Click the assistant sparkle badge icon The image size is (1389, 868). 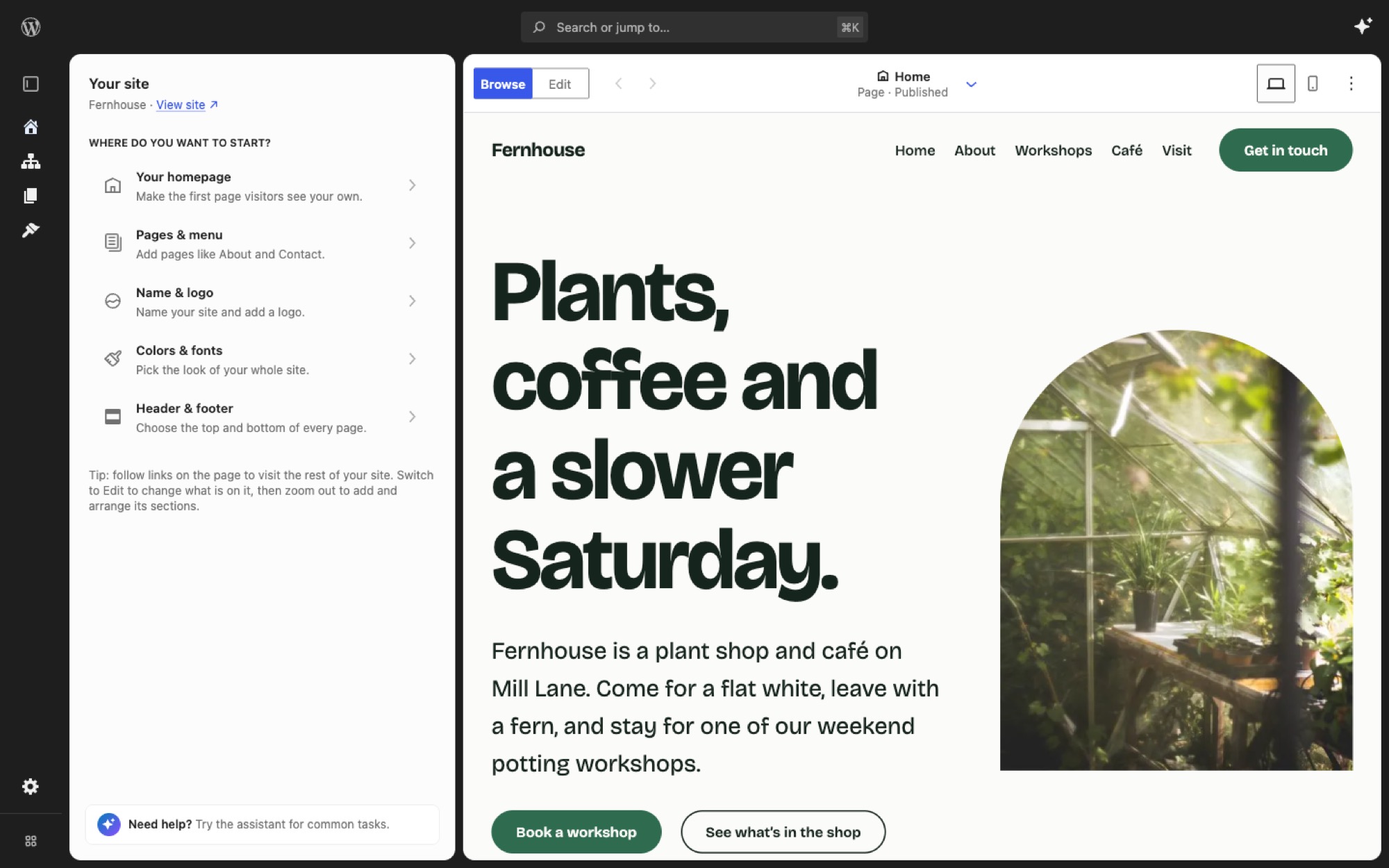tap(109, 824)
